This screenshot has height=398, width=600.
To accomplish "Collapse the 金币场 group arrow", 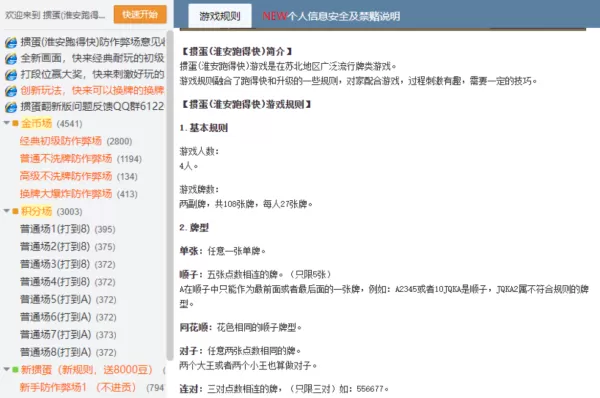I will coord(7,123).
